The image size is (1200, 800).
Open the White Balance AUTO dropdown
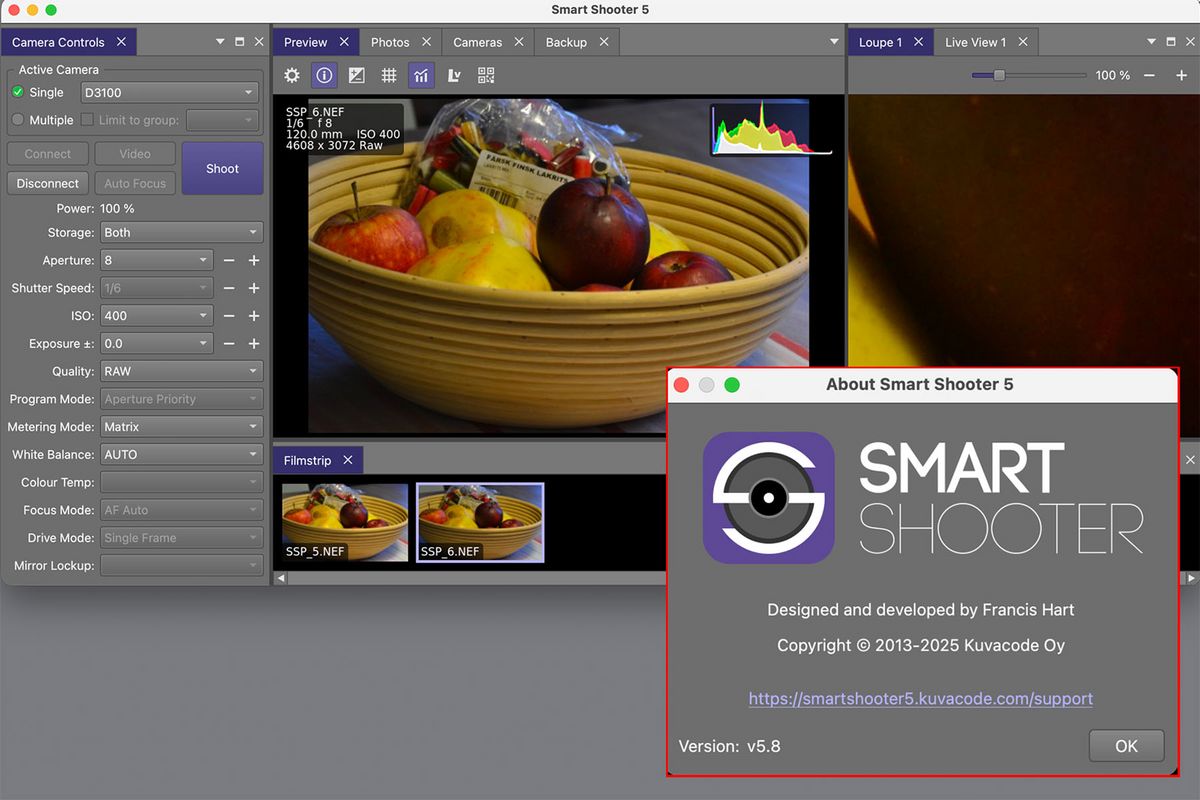click(x=181, y=454)
